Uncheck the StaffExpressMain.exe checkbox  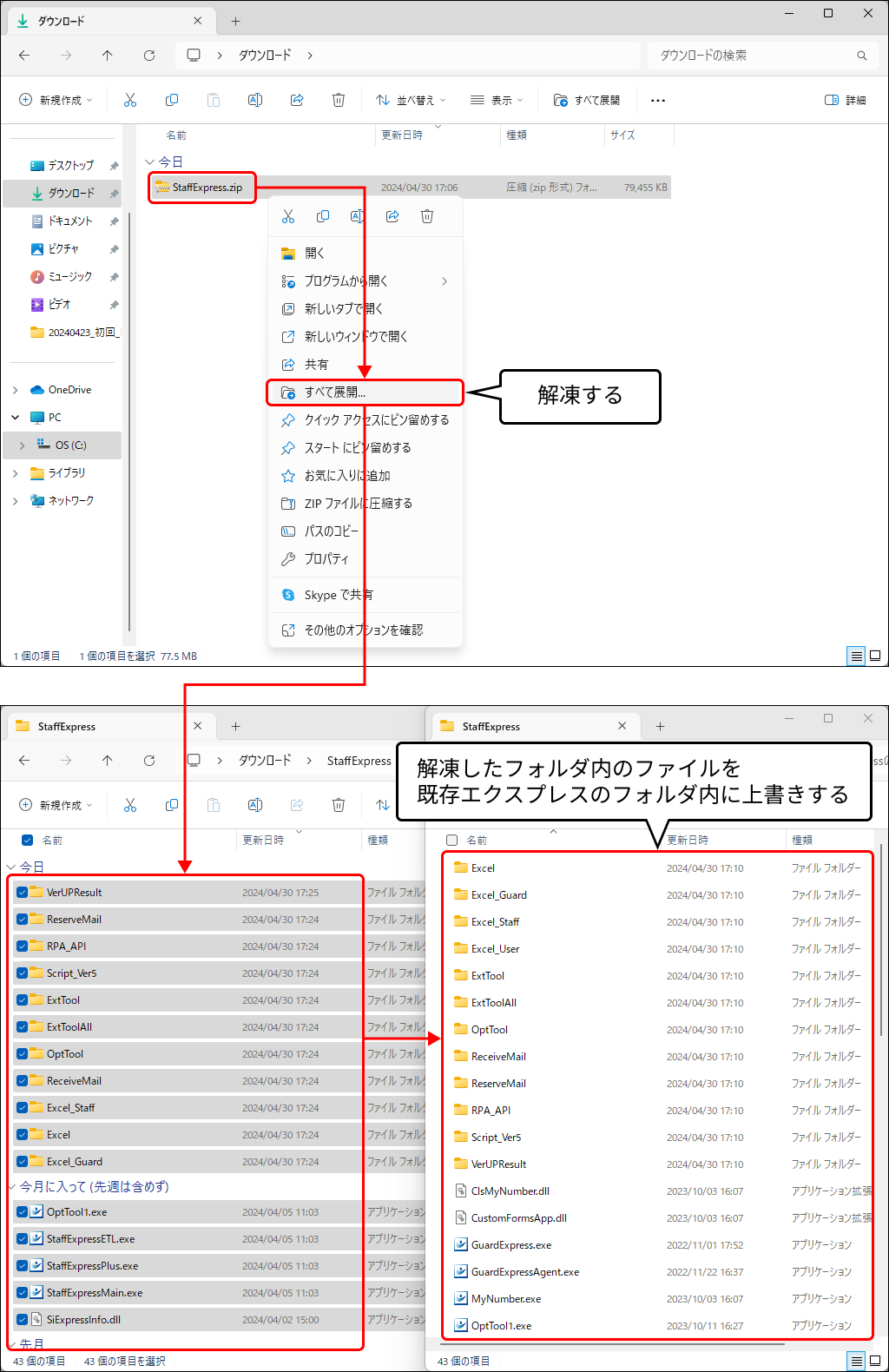point(22,1293)
